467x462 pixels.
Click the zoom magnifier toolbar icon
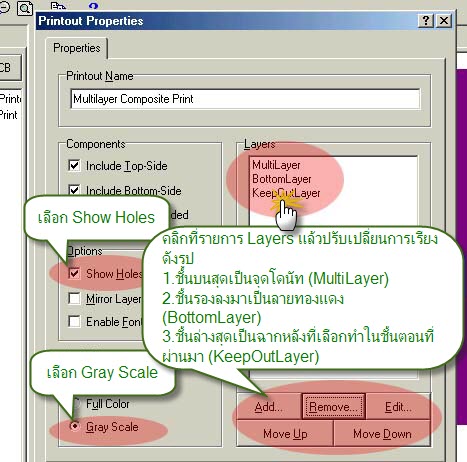pos(25,7)
